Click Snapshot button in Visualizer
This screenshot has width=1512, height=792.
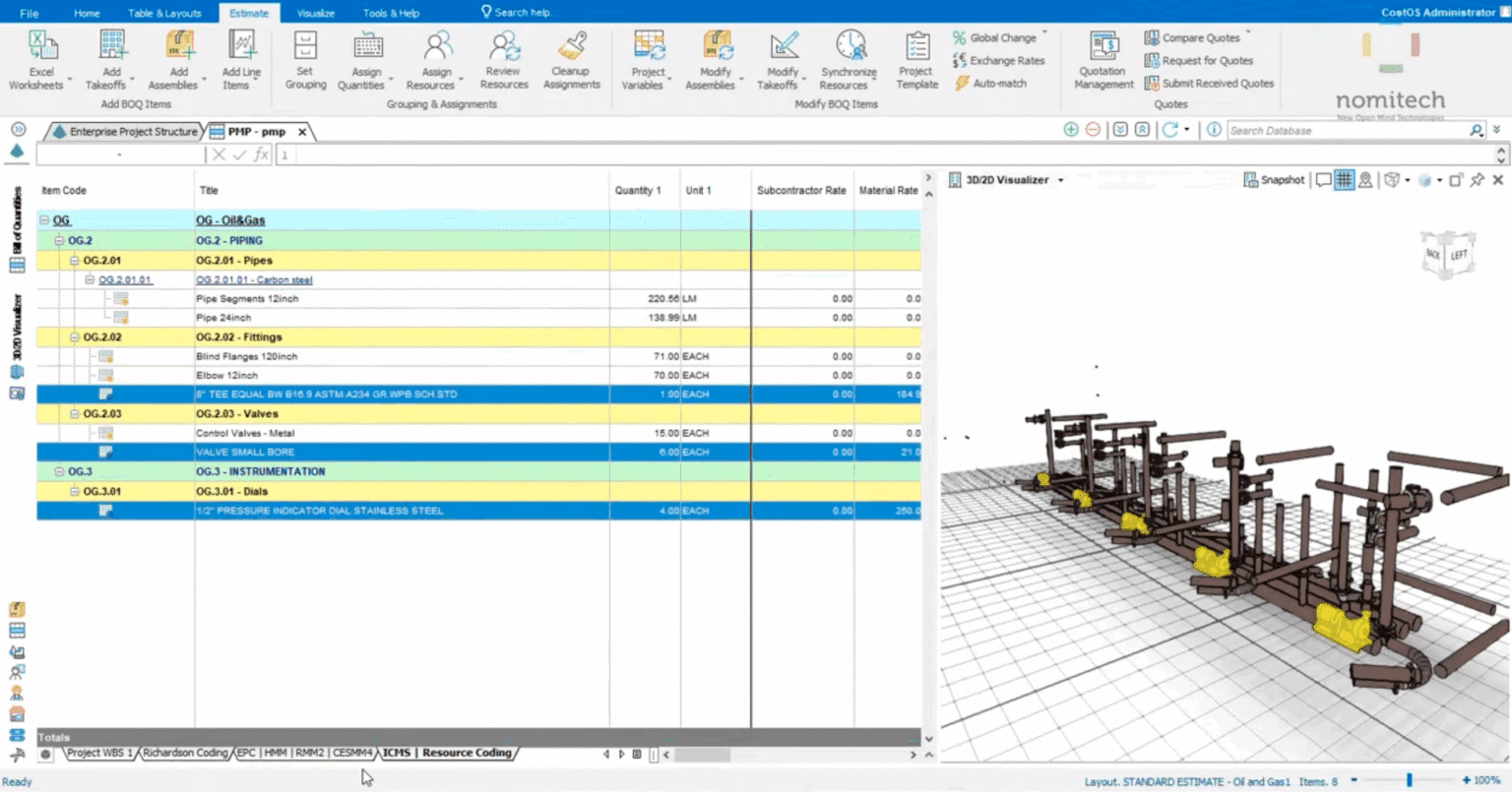pyautogui.click(x=1274, y=180)
